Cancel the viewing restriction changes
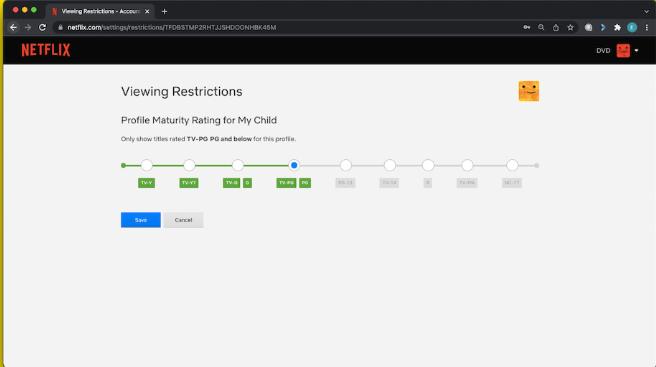Image resolution: width=656 pixels, height=367 pixels. click(183, 220)
